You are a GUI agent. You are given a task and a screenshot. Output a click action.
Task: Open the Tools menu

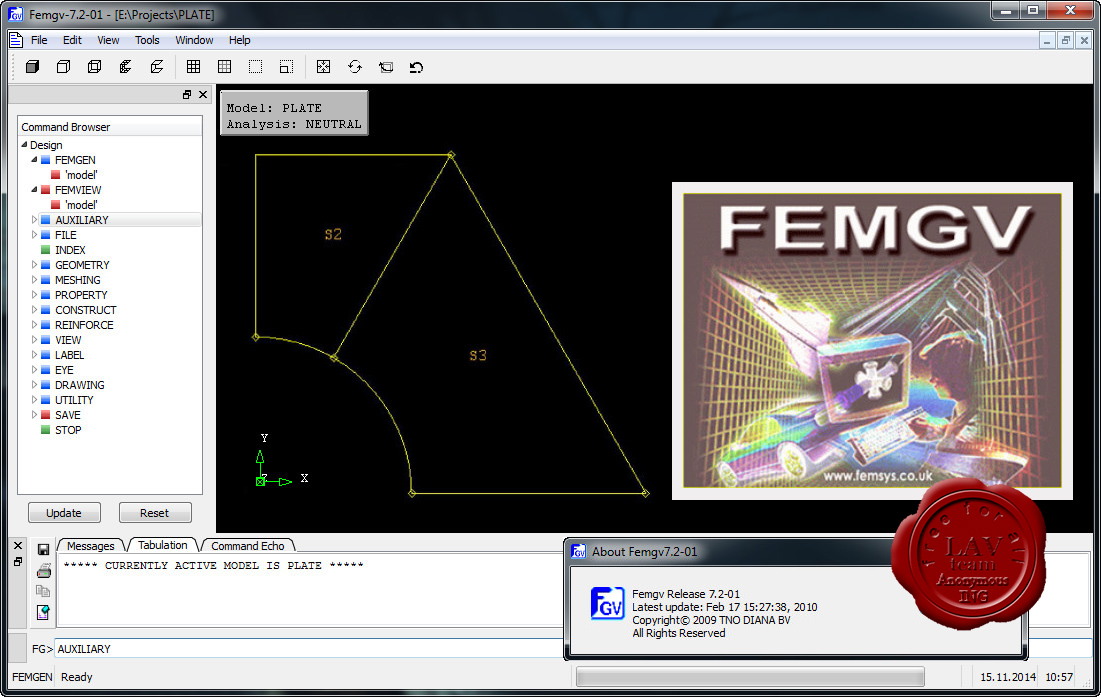click(147, 40)
